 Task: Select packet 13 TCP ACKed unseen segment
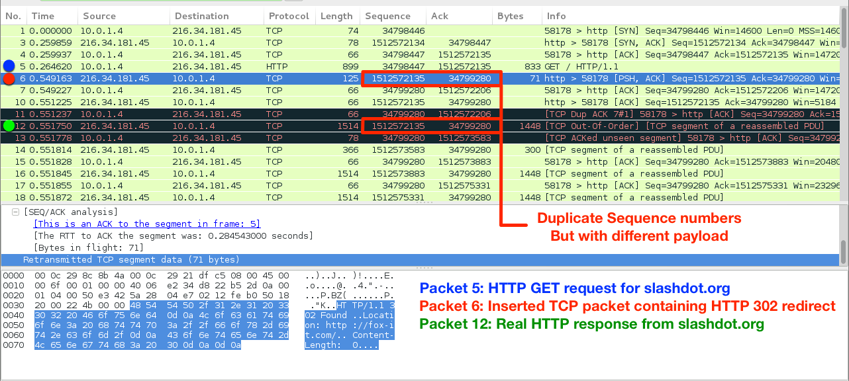point(421,138)
